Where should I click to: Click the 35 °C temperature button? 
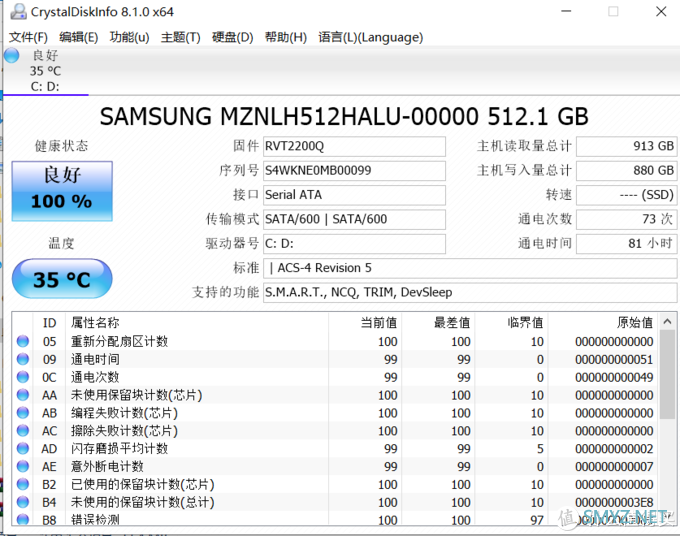point(62,278)
